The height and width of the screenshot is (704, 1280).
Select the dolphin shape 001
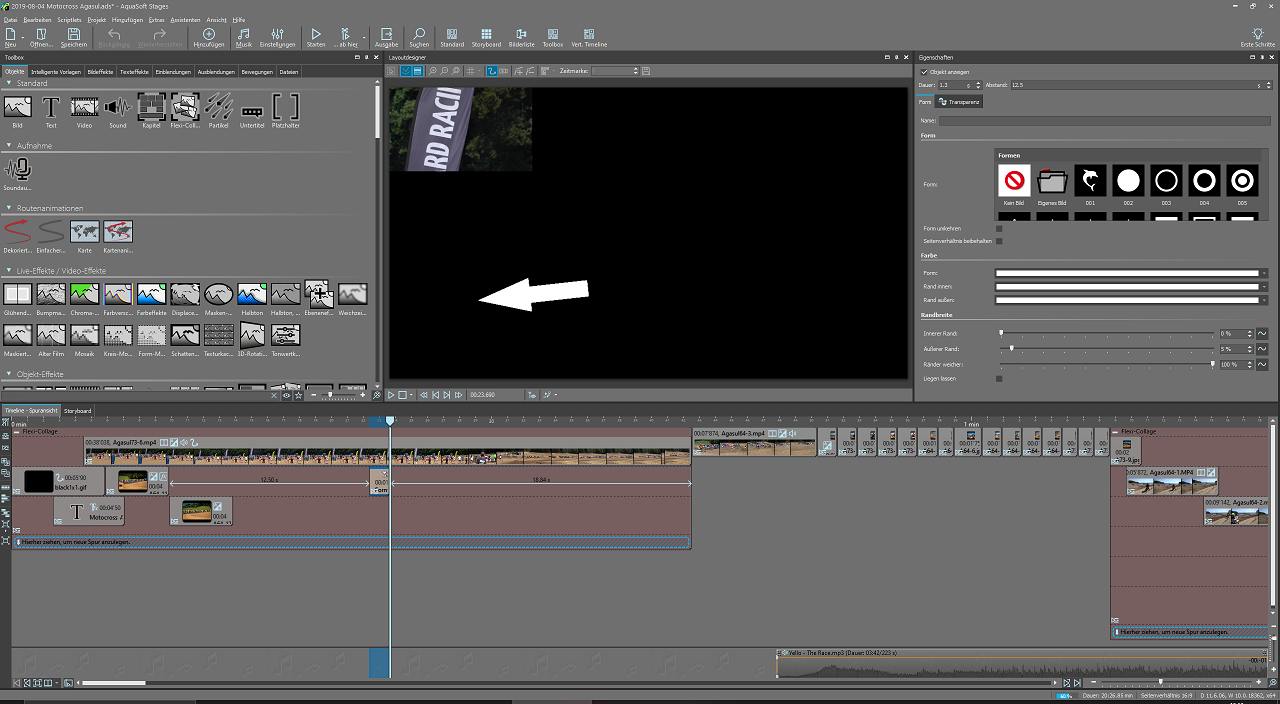point(1090,181)
